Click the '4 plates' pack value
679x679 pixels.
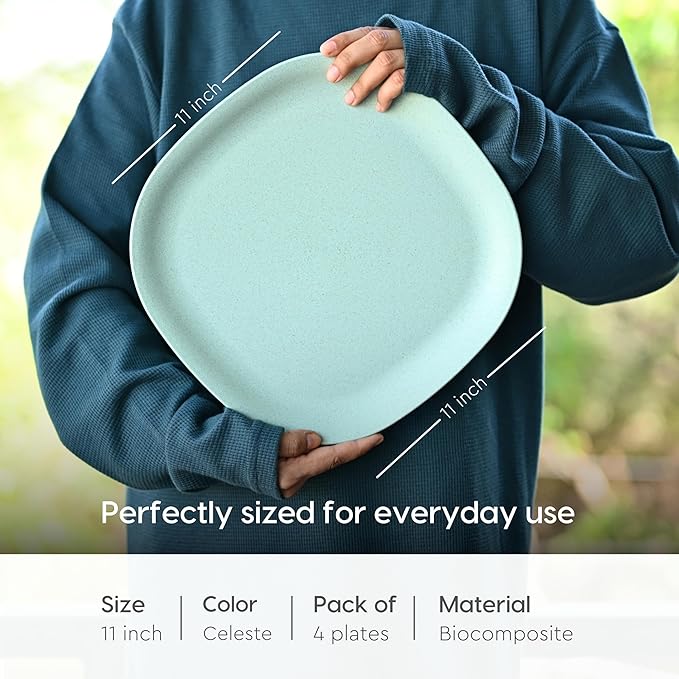(x=351, y=634)
